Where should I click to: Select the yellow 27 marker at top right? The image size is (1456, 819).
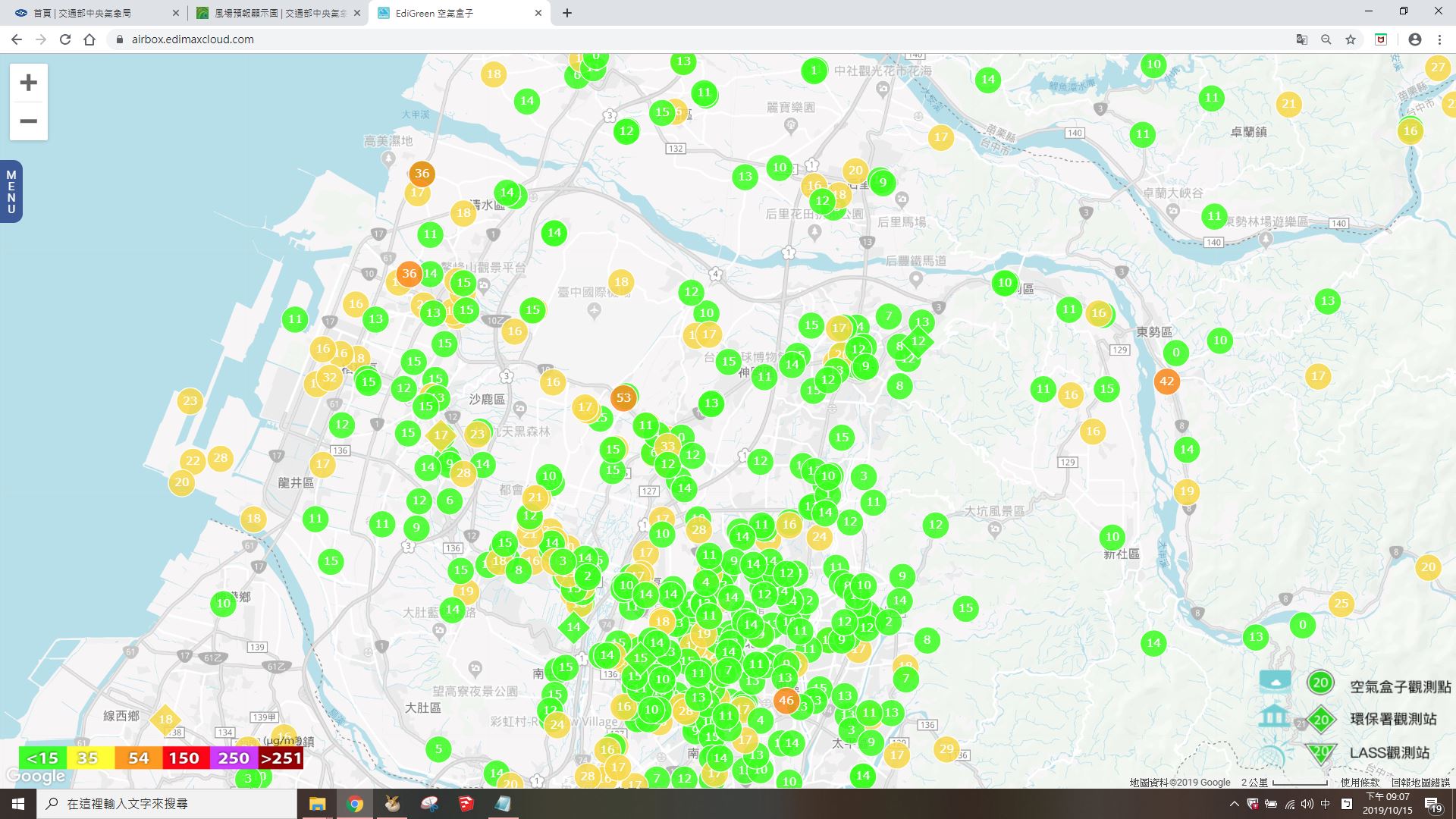1437,67
